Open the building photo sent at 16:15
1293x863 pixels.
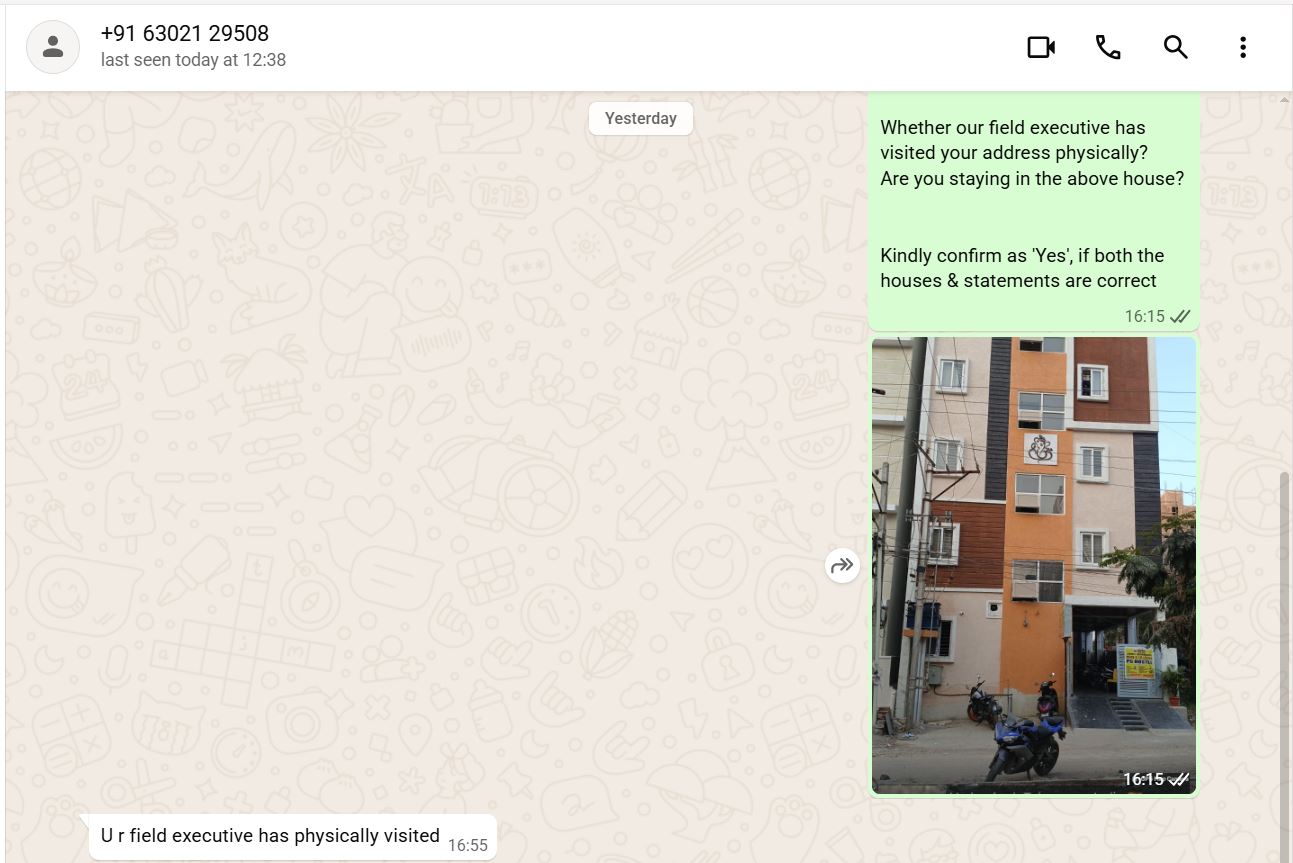1034,565
